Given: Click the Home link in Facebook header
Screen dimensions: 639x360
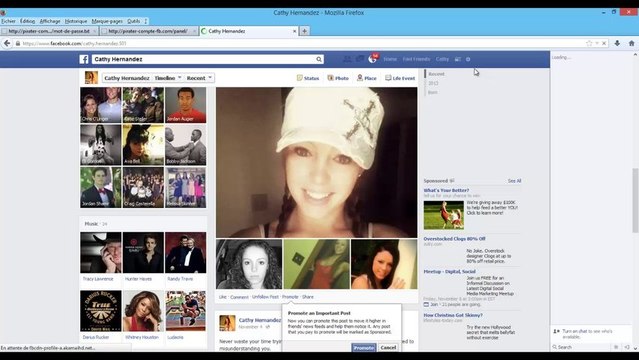Looking at the screenshot, I should click(390, 59).
